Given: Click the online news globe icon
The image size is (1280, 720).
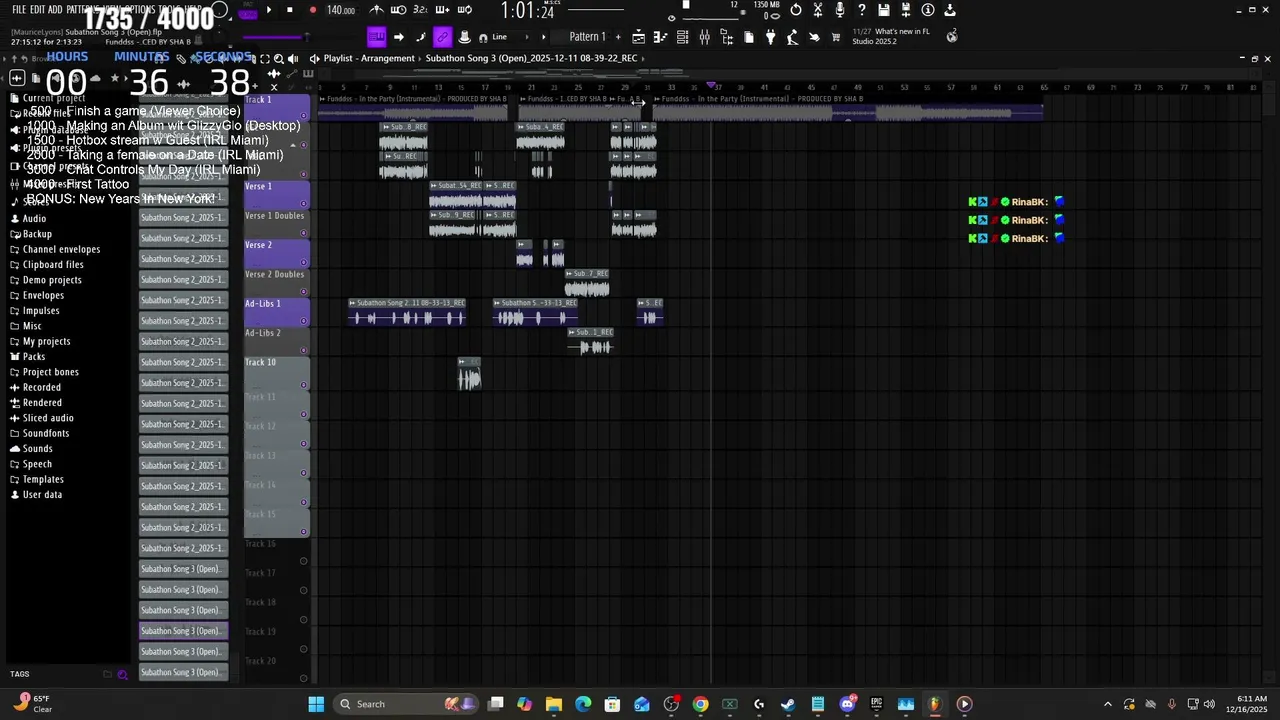Looking at the screenshot, I should coord(952,36).
